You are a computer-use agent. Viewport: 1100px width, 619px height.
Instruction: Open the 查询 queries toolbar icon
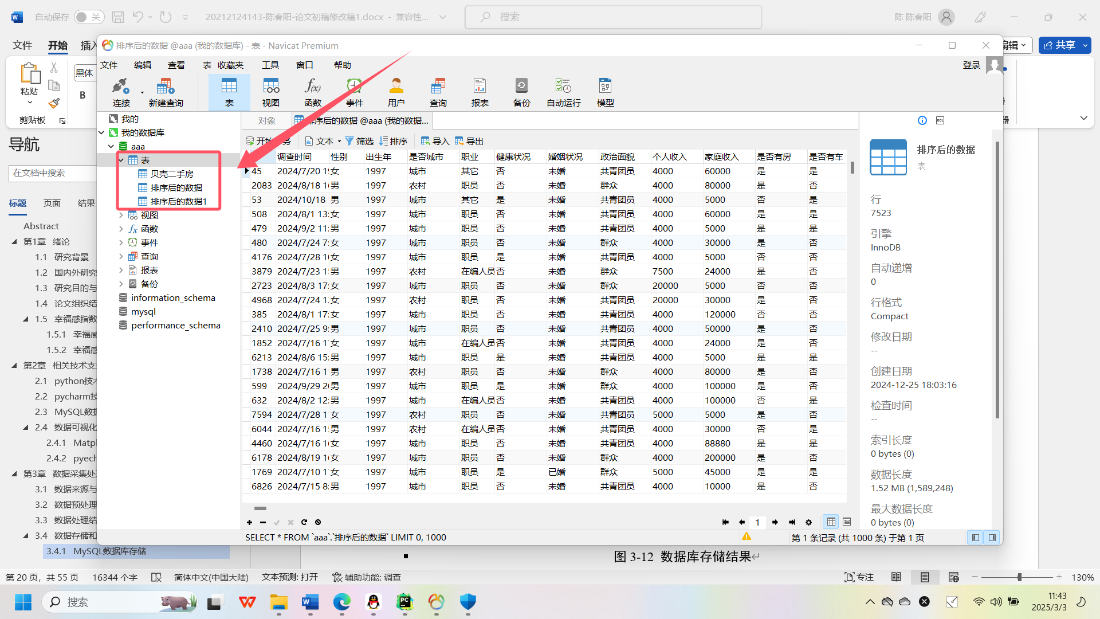click(x=438, y=92)
